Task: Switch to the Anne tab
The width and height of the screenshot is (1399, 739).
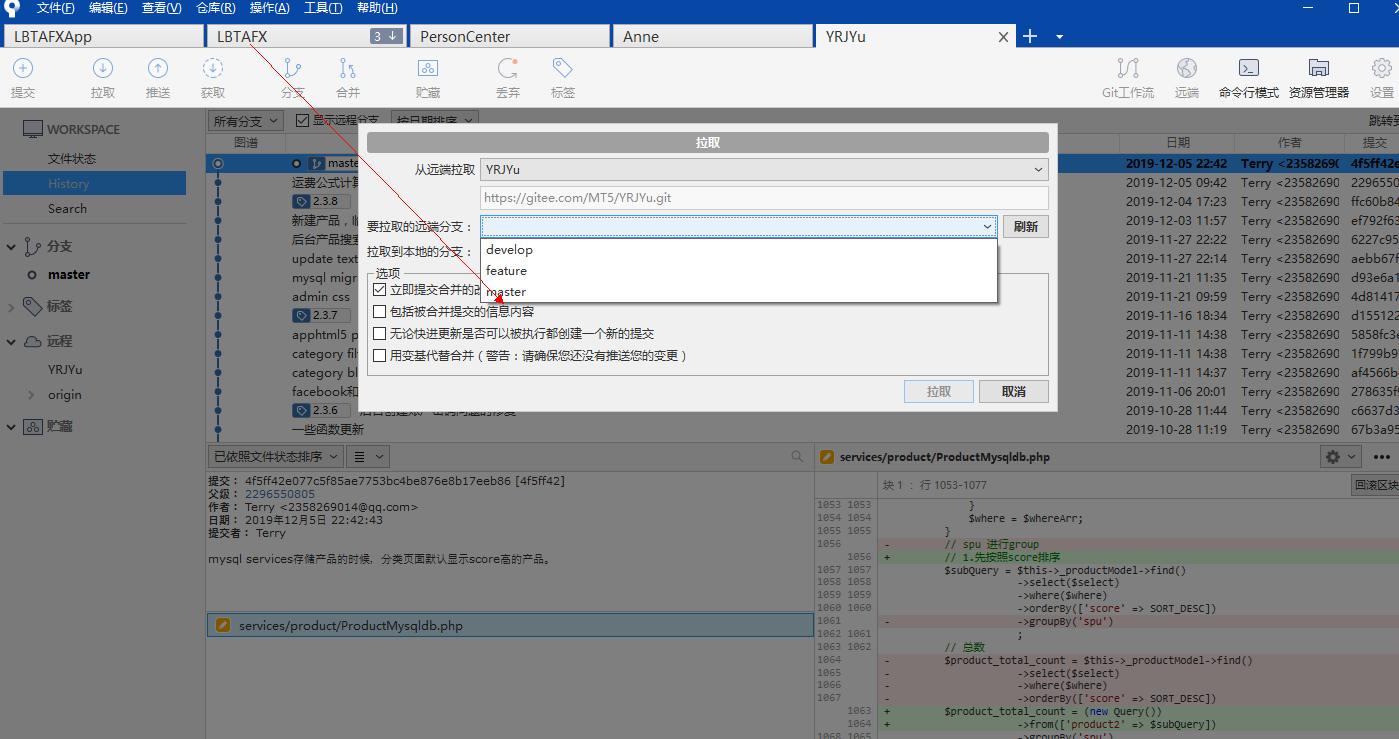Action: tap(712, 36)
